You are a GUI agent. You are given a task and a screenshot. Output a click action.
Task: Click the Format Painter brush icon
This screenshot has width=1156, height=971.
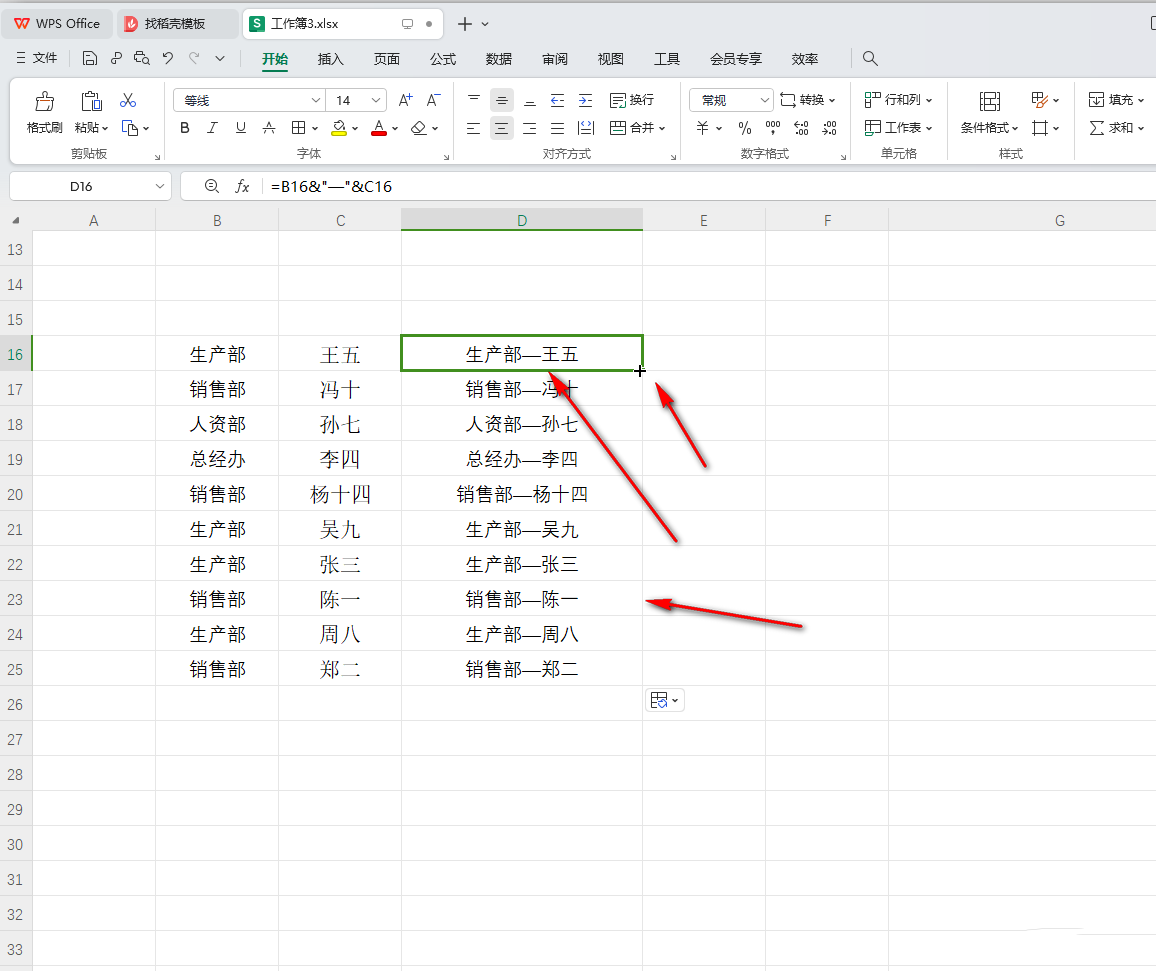click(x=44, y=101)
